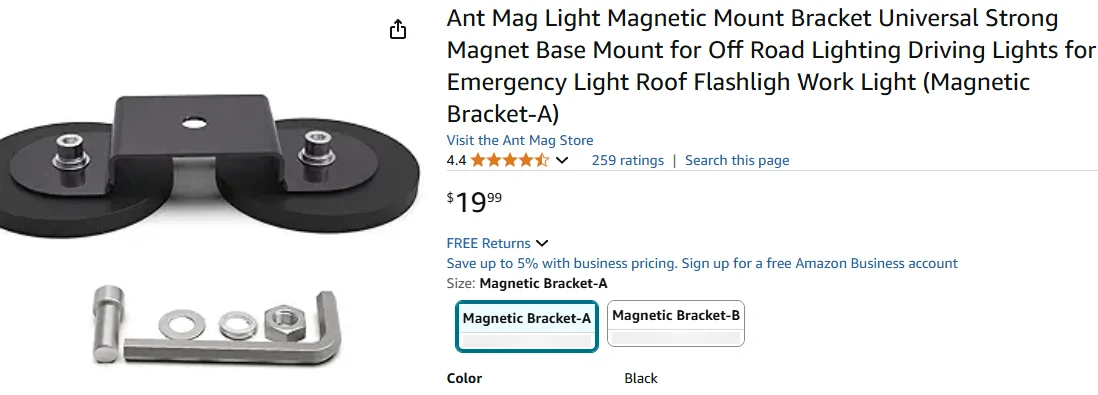Viewport: 1098px width, 395px height.
Task: Click the $19.99 price
Action: 474,202
